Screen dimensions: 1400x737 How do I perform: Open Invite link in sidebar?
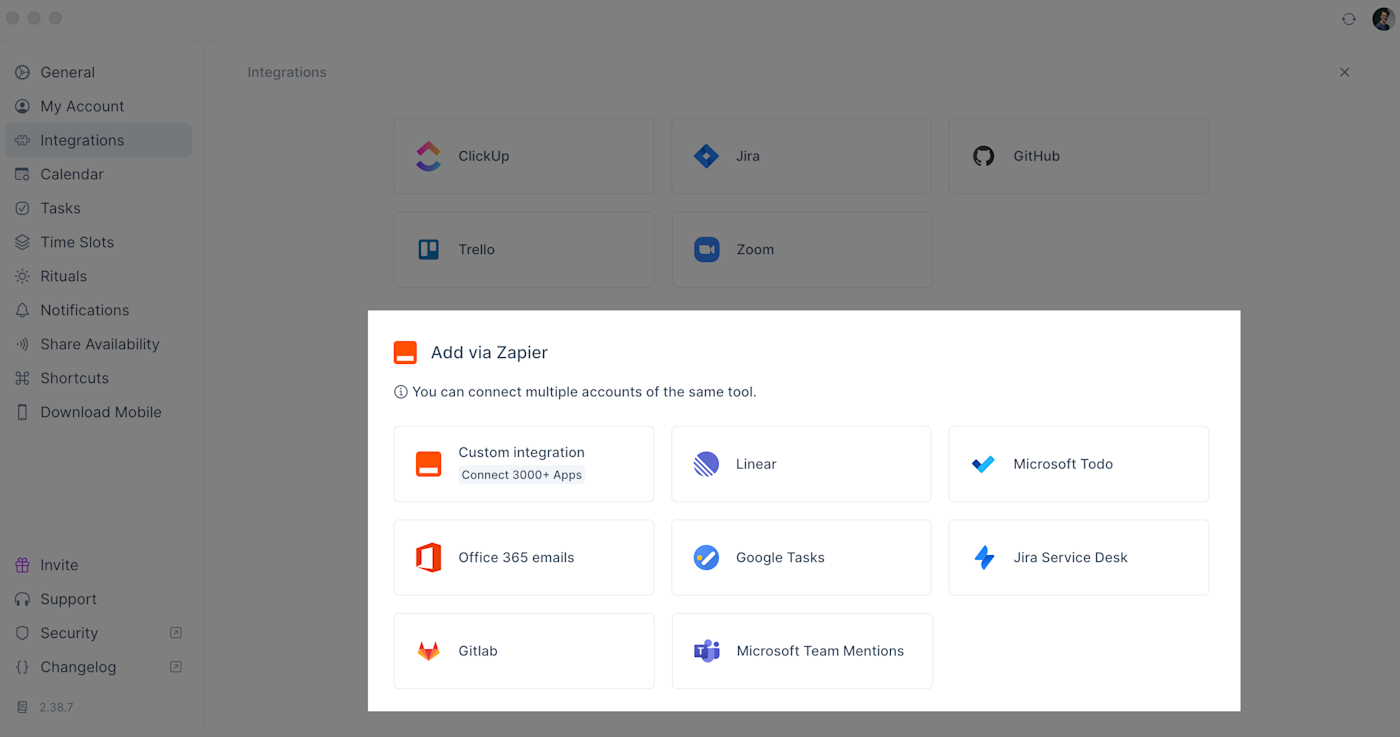pyautogui.click(x=98, y=565)
